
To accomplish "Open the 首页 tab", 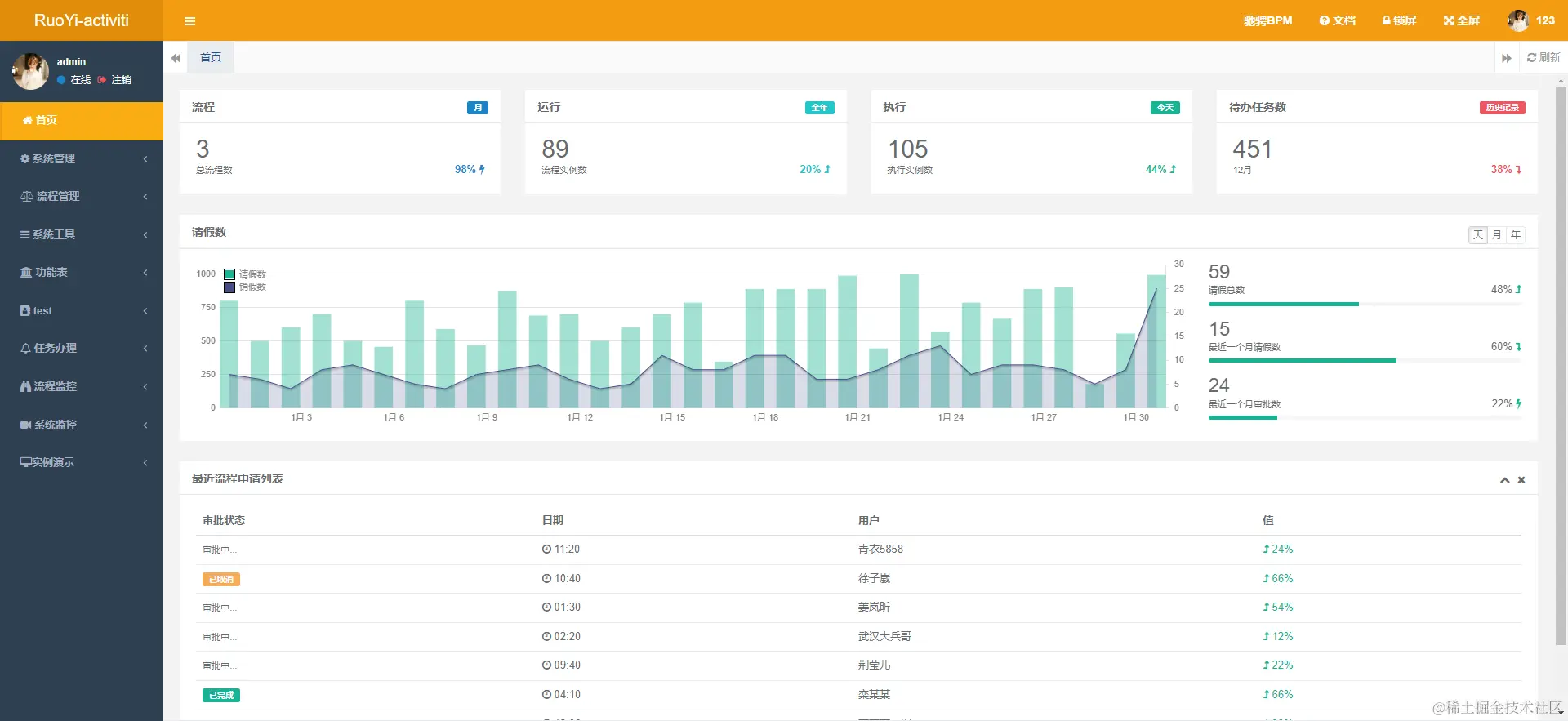I will [211, 57].
